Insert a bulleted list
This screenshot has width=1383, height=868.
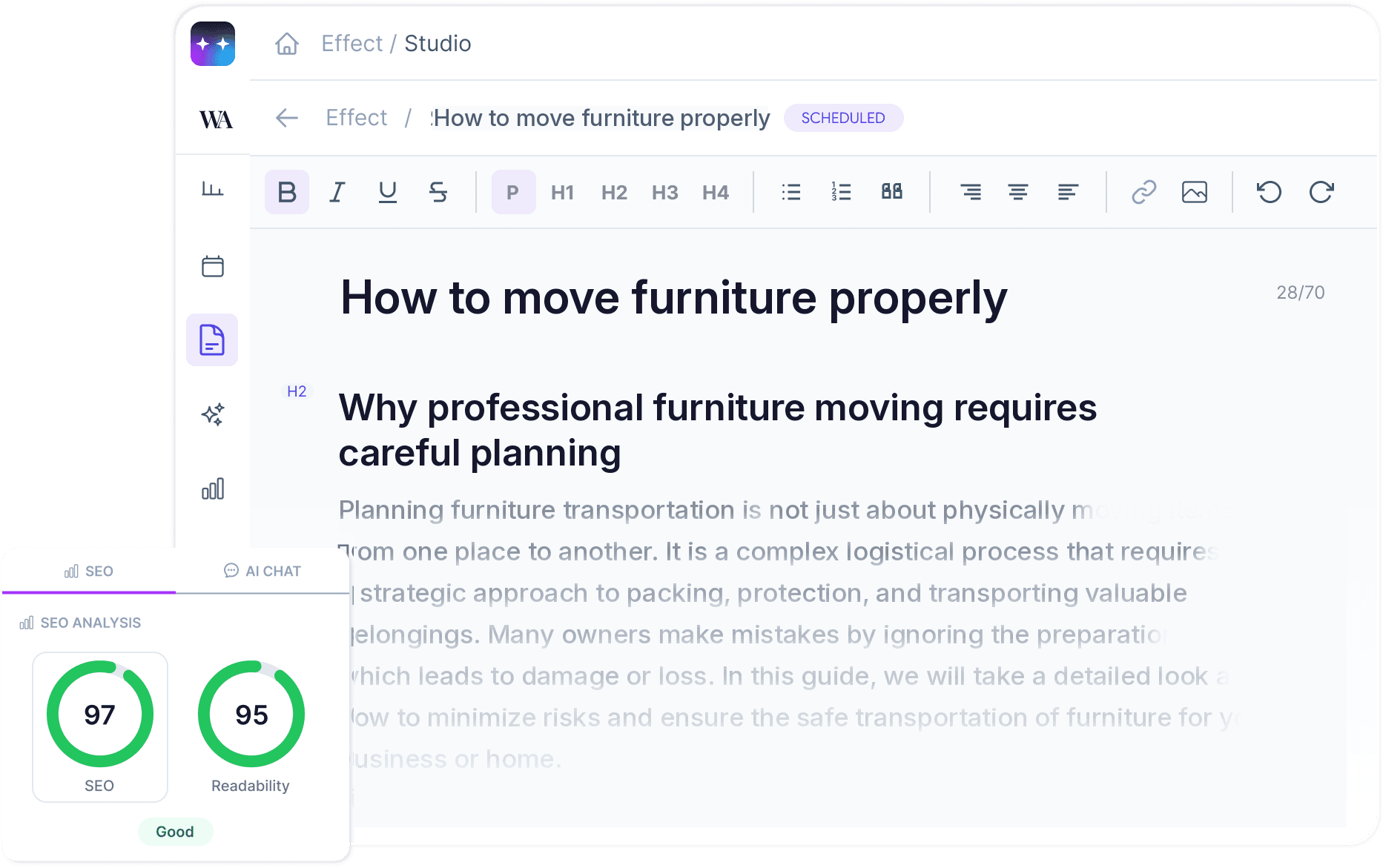(x=791, y=192)
